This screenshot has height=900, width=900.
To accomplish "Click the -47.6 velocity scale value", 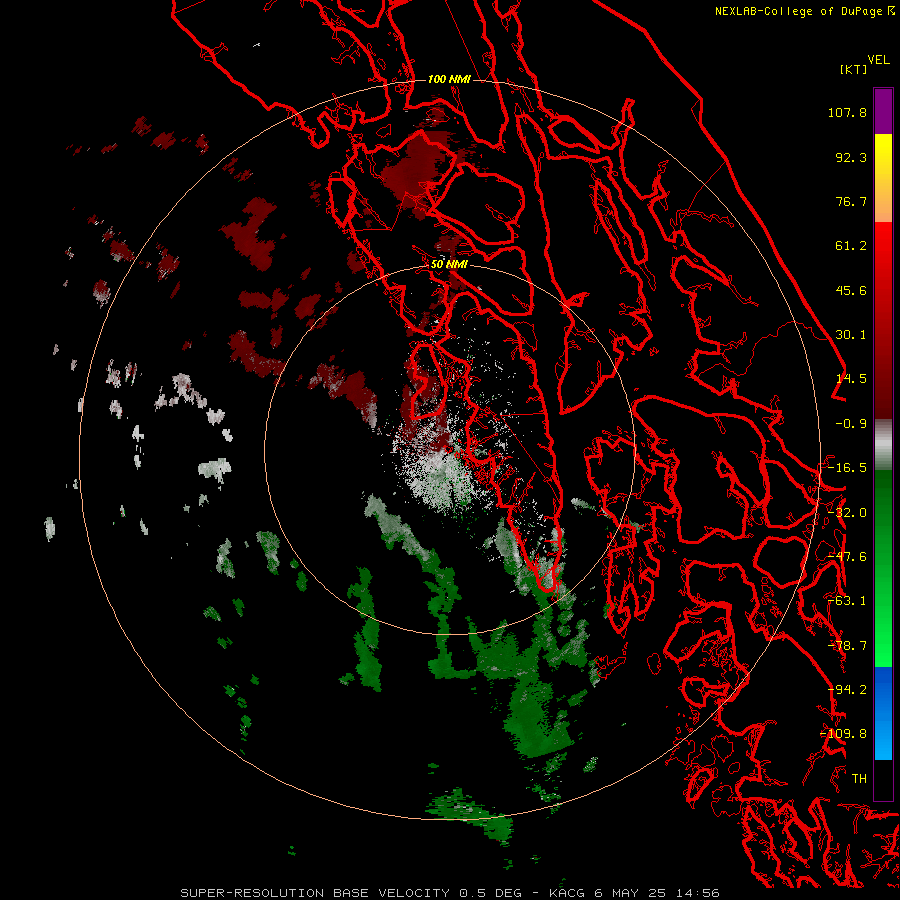I will [847, 557].
